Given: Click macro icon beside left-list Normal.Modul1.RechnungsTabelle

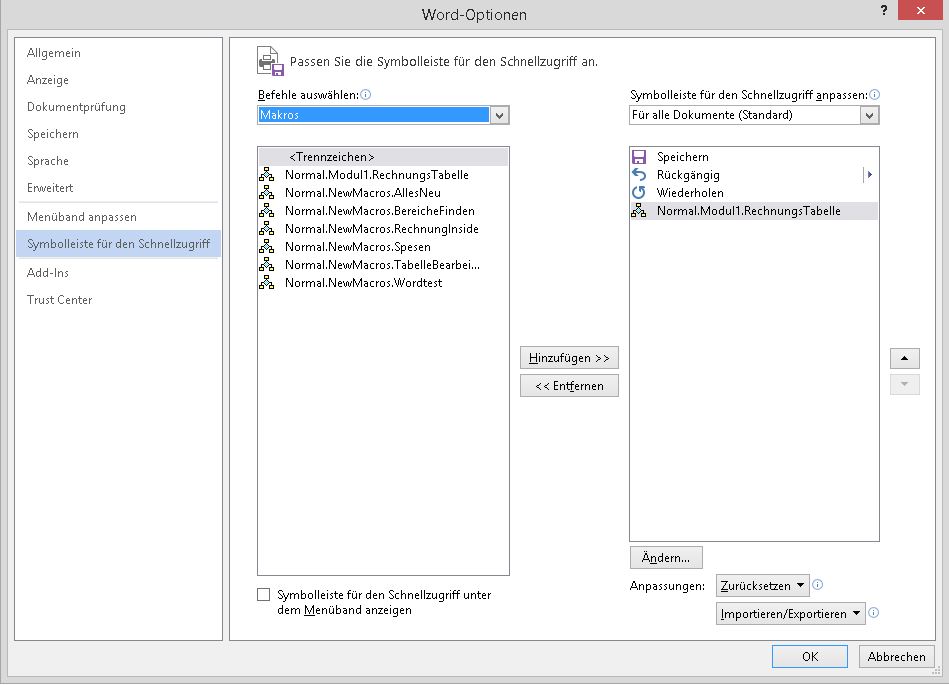Looking at the screenshot, I should tap(266, 175).
